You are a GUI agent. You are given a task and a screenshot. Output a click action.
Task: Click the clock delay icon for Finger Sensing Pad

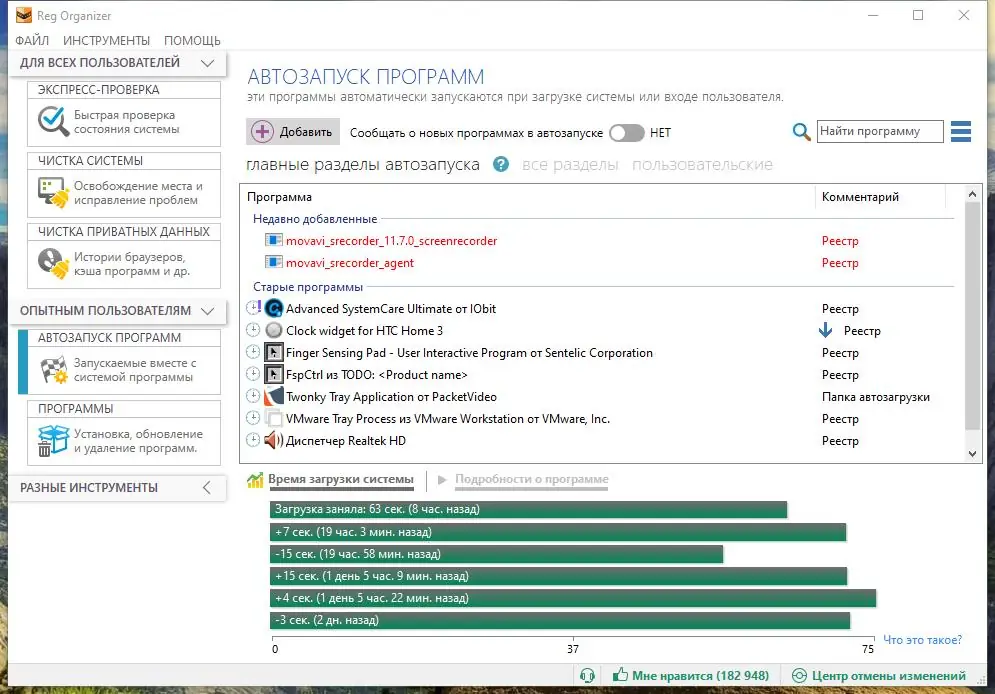[253, 352]
